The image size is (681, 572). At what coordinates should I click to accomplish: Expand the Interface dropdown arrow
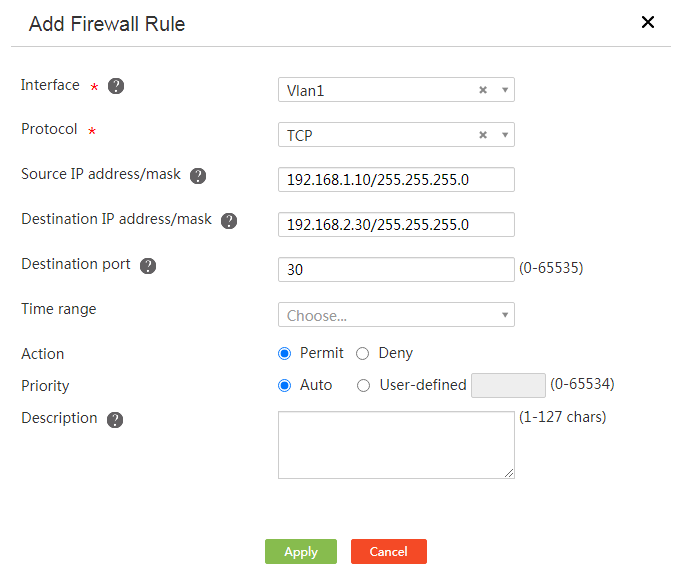click(x=505, y=90)
